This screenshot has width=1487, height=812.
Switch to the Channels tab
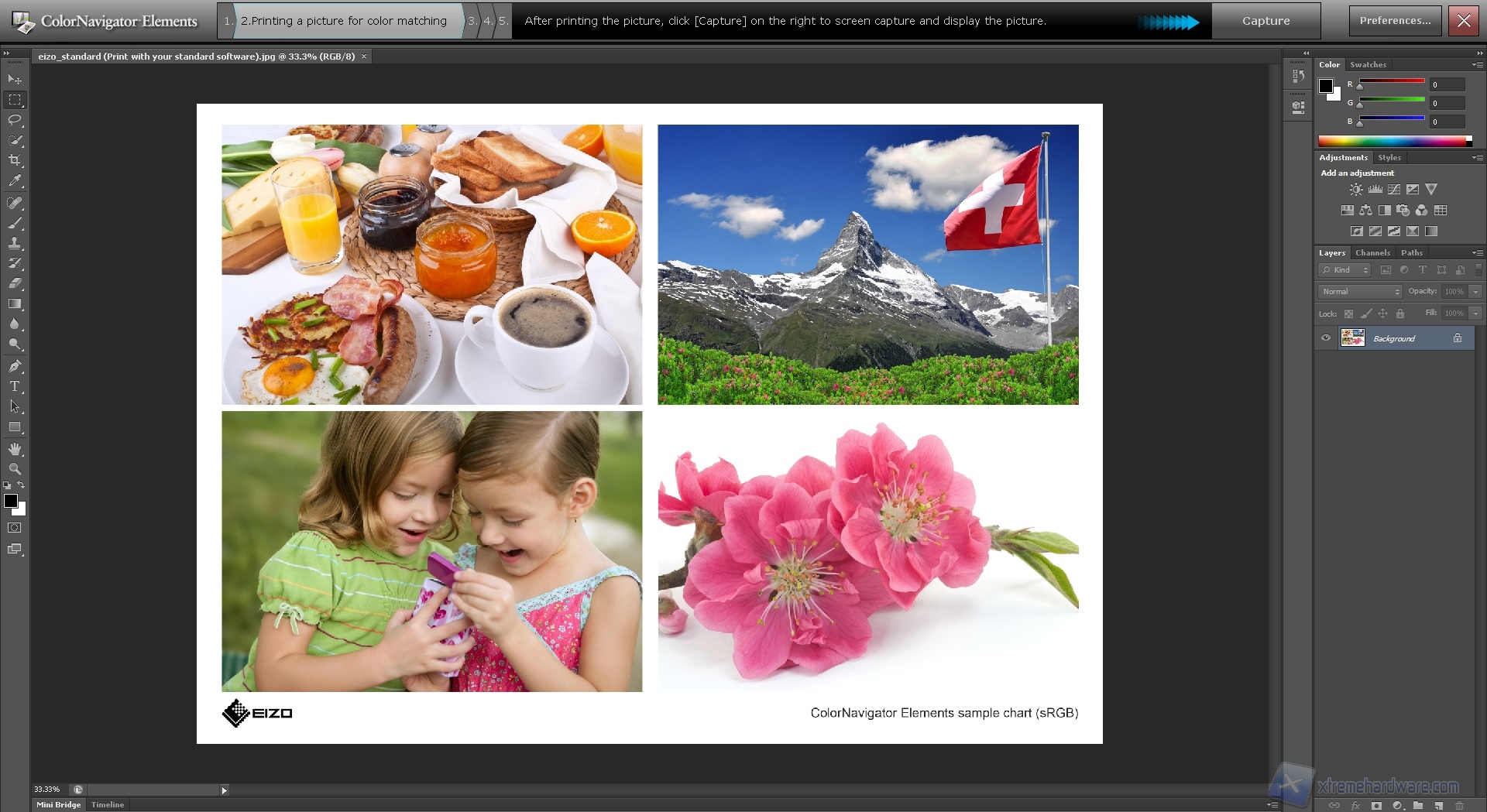pos(1372,252)
